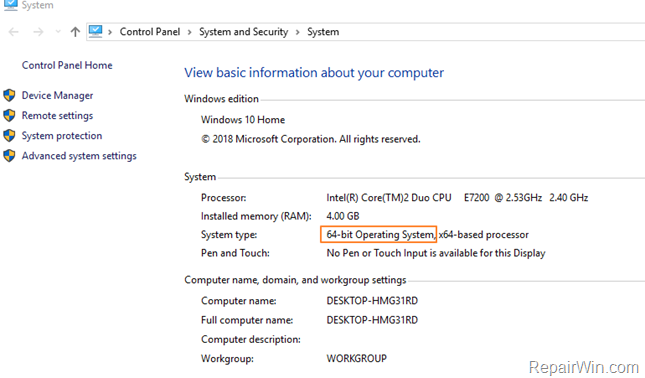Click Advanced system settings shield icon
The width and height of the screenshot is (645, 378).
9,155
